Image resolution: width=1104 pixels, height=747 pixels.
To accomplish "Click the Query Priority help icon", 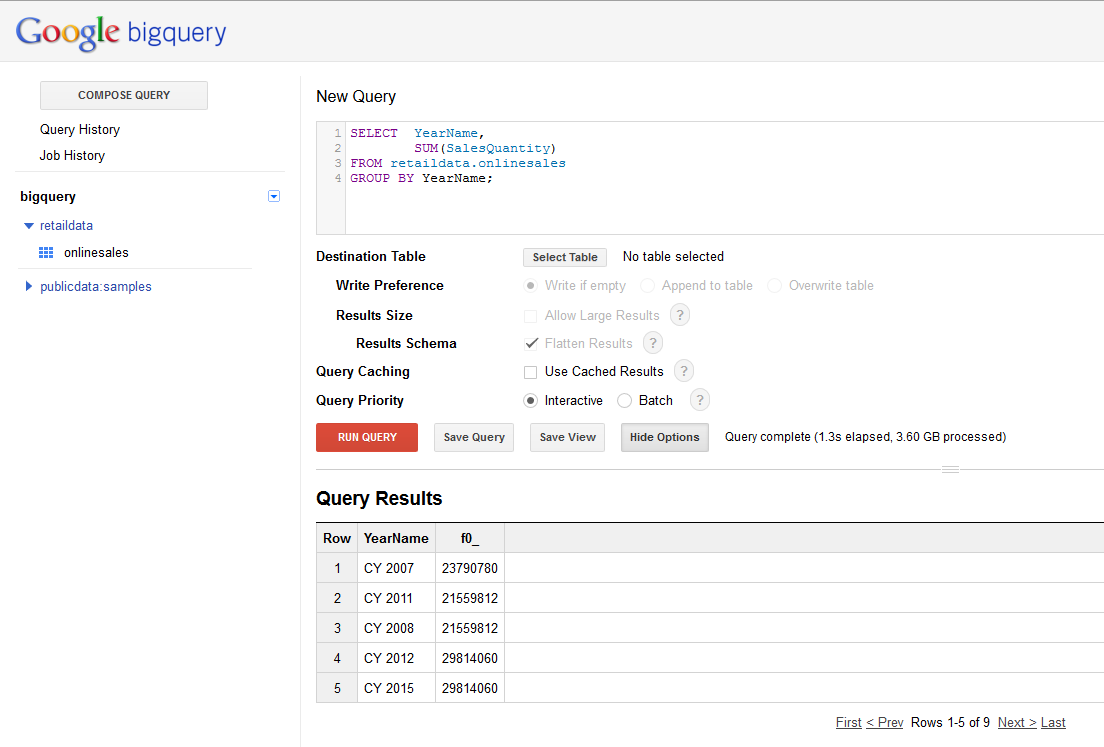I will 699,400.
